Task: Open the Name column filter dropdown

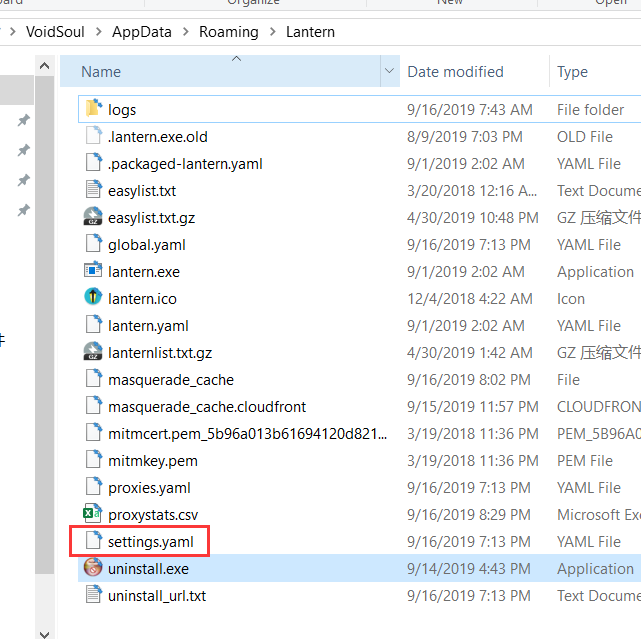Action: click(390, 71)
